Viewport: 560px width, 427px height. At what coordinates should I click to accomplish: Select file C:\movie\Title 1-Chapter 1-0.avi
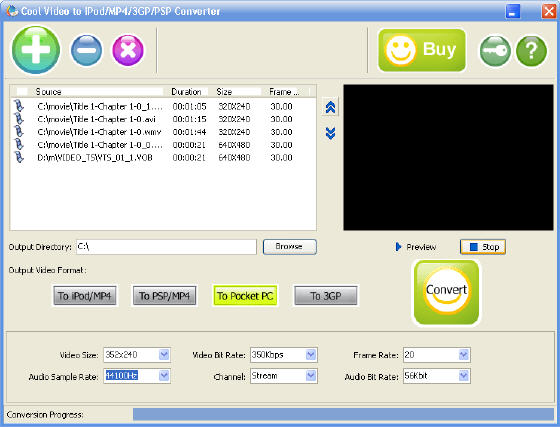(96, 119)
